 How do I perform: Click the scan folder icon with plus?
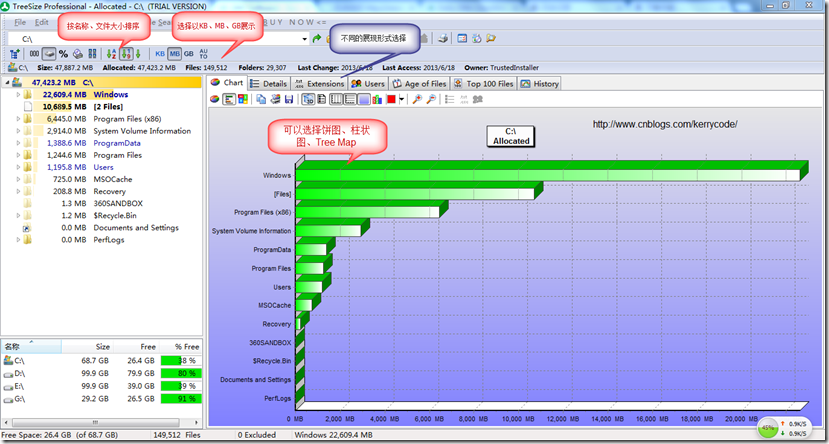tap(15, 53)
